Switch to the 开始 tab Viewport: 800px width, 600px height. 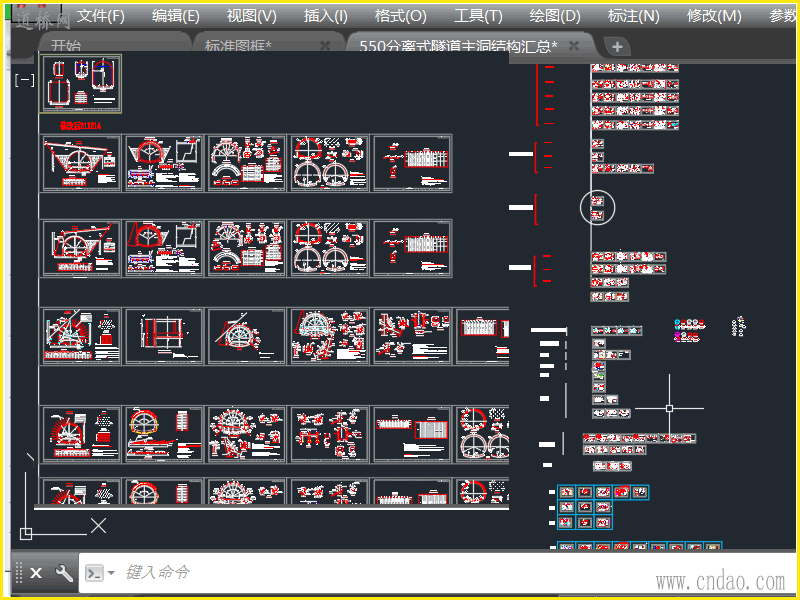(67, 46)
